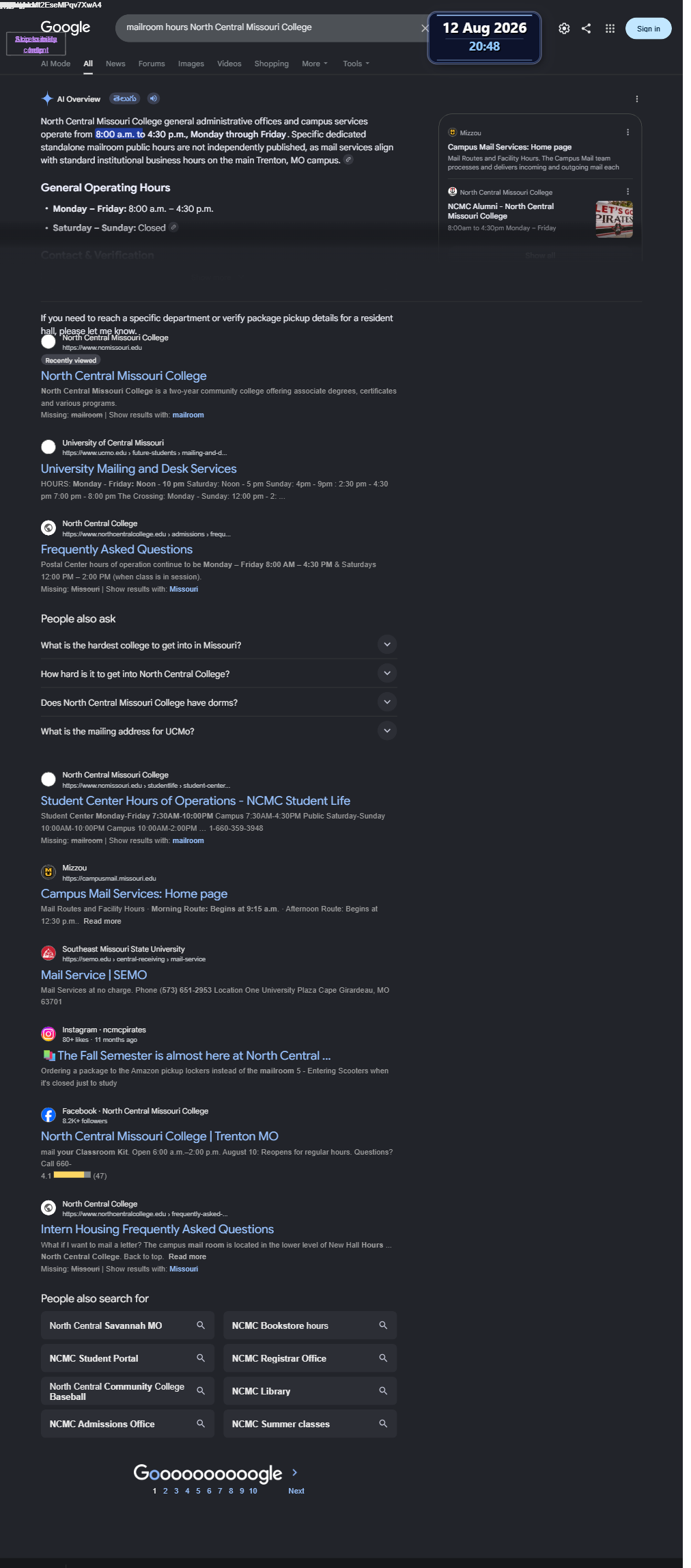Click the share icon in header

click(587, 29)
